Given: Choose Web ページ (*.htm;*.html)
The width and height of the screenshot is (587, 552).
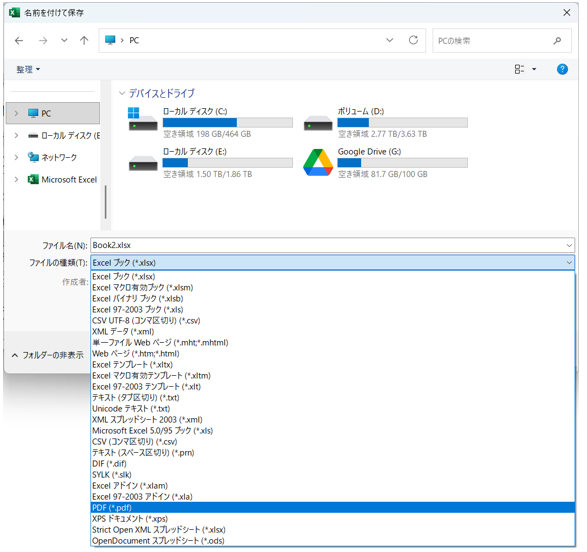Looking at the screenshot, I should (x=333, y=354).
